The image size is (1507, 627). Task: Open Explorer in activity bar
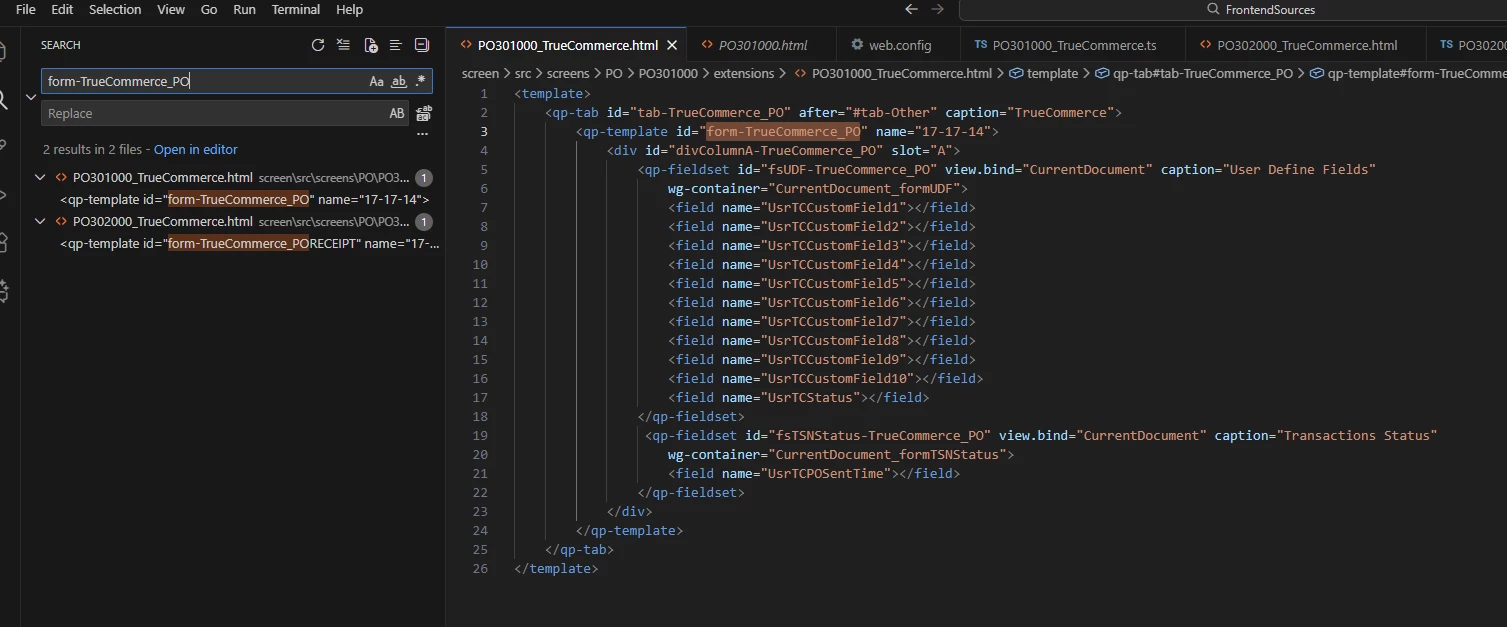coord(3,50)
